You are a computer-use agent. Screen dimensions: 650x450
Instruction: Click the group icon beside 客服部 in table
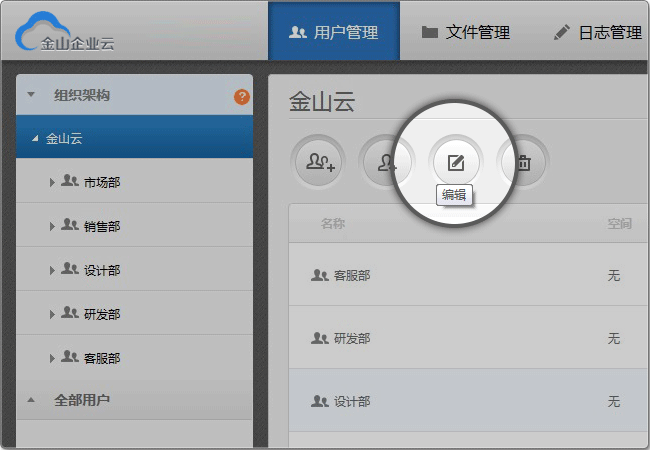(x=320, y=275)
